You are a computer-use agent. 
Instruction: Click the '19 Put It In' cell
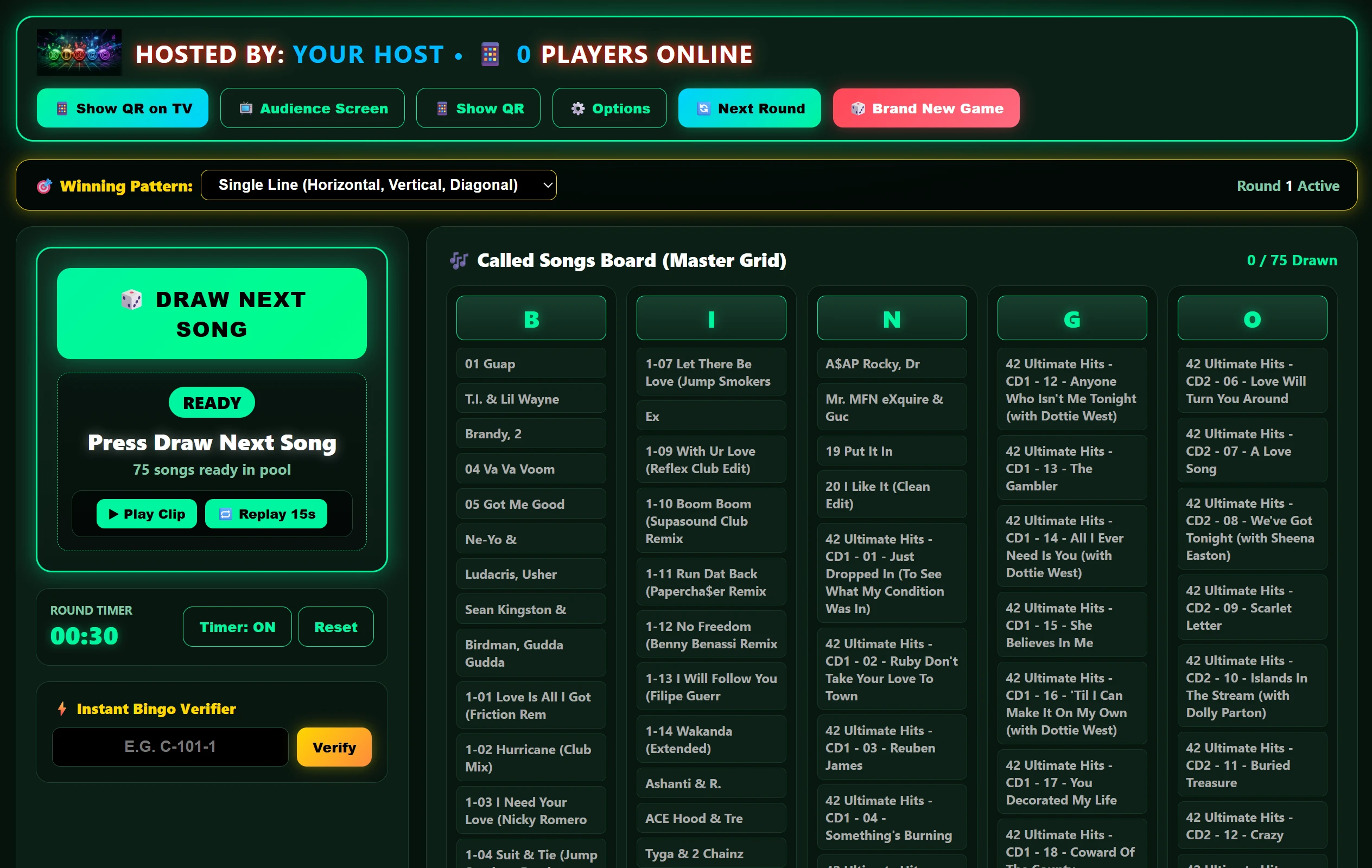(892, 451)
